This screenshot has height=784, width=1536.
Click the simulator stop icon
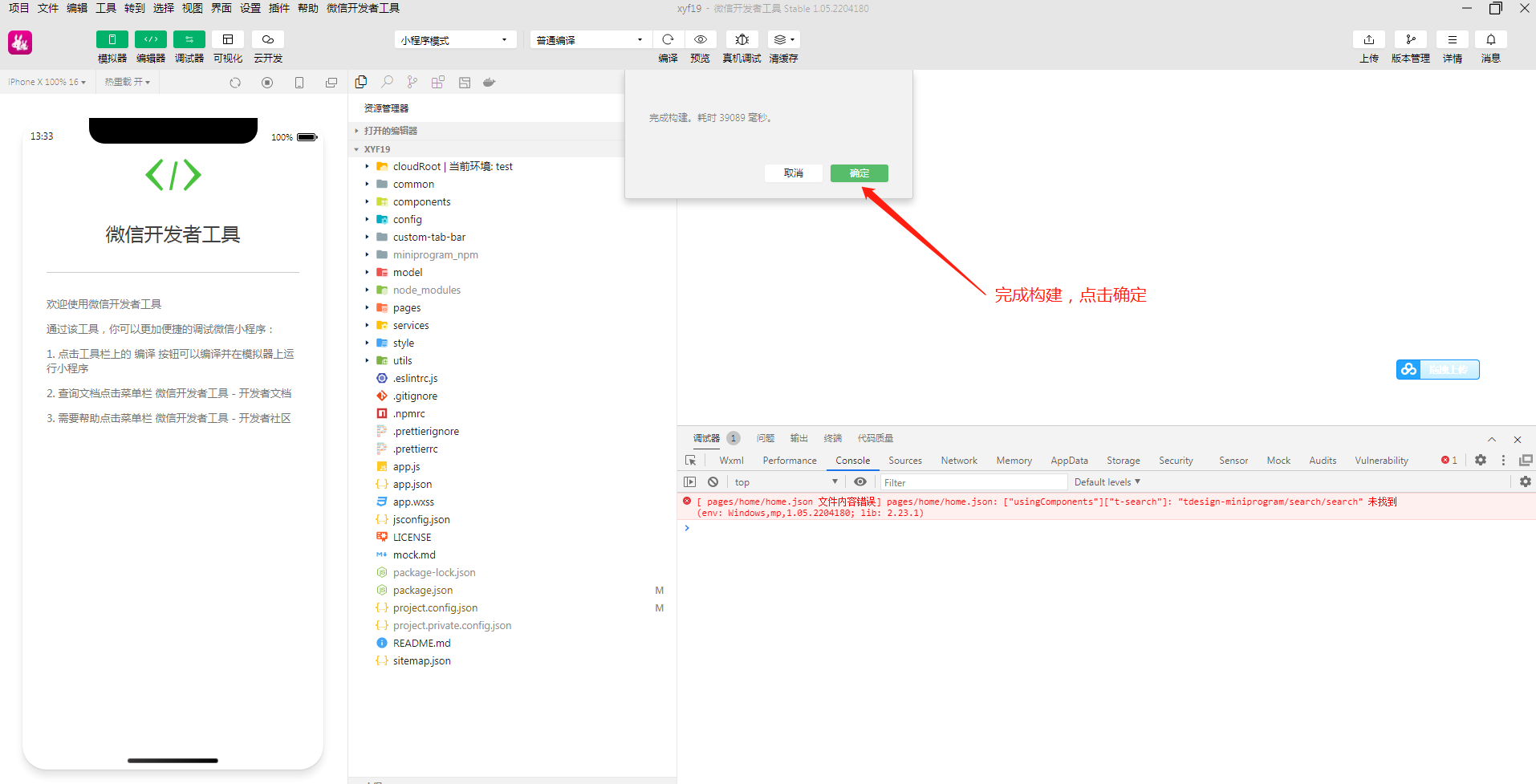coord(267,83)
